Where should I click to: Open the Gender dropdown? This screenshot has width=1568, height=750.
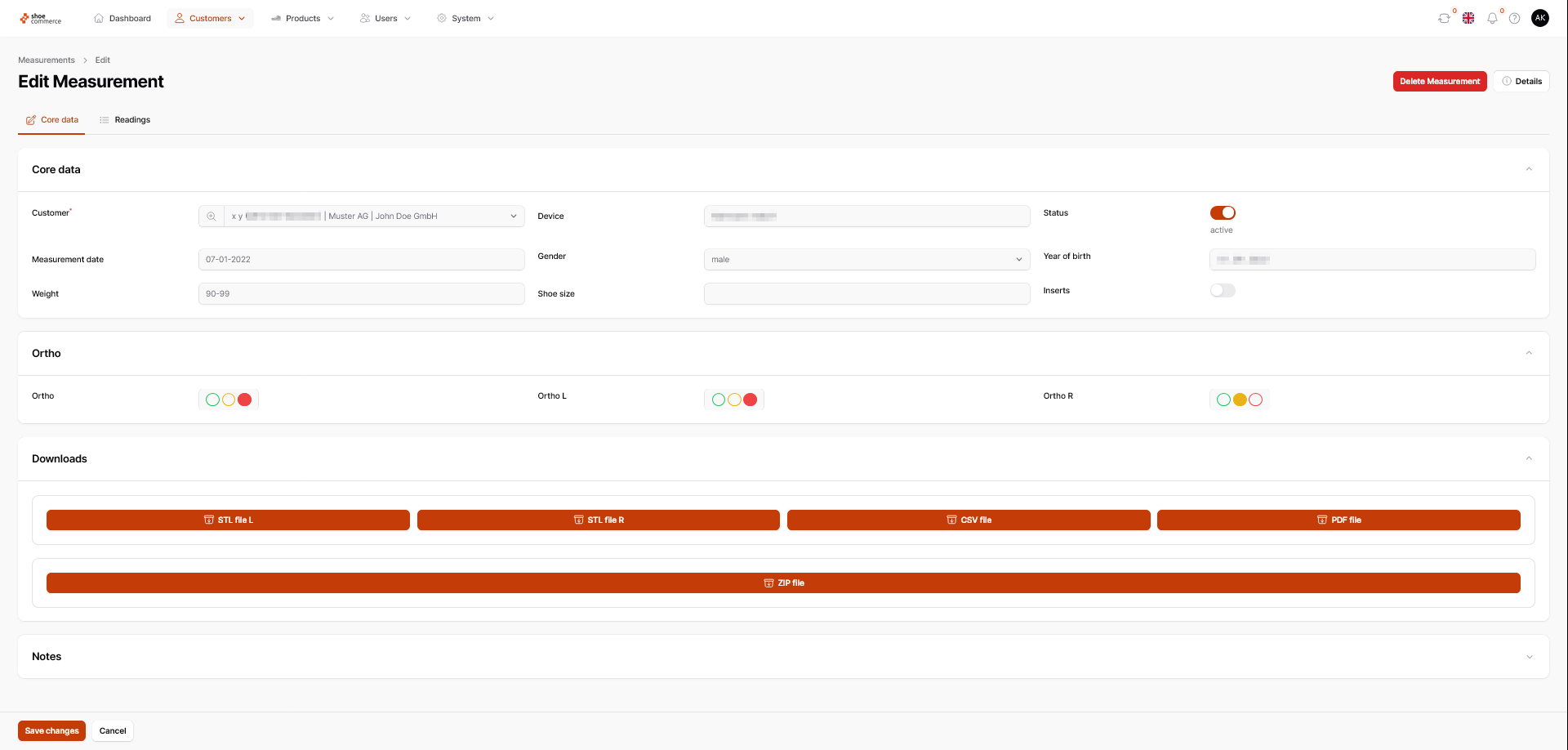tap(866, 260)
